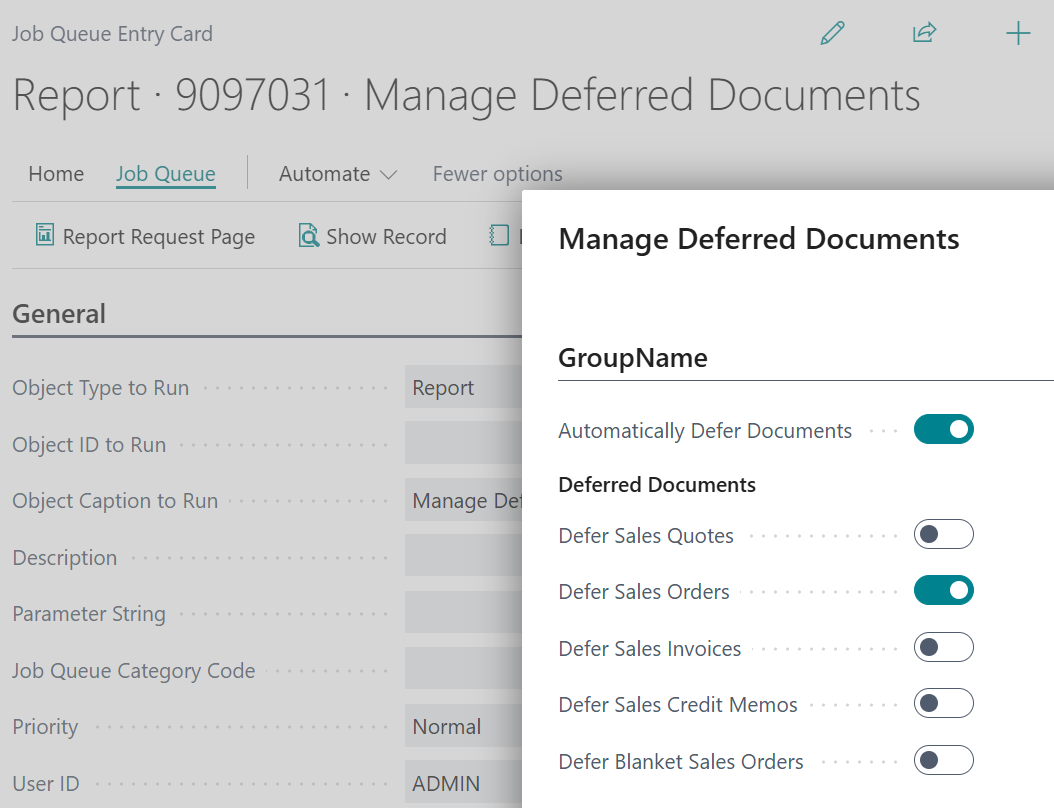Disable the Automatically Defer Documents toggle

[943, 429]
